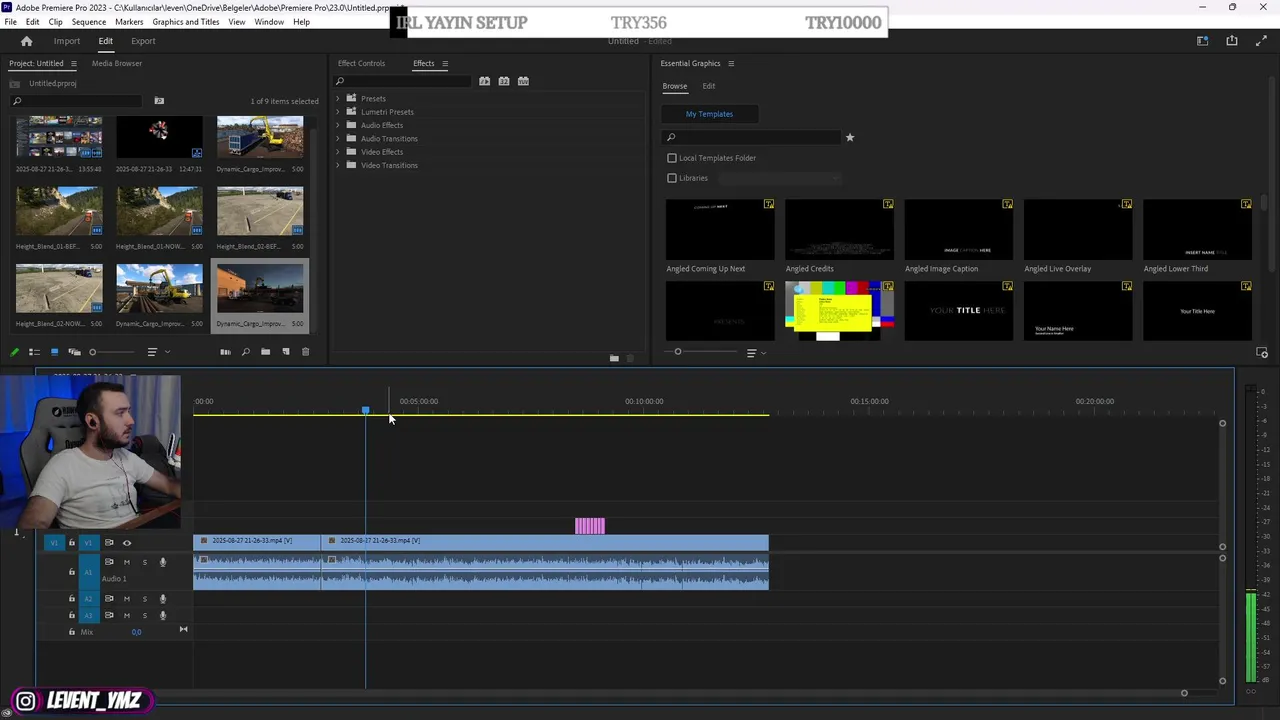Viewport: 1280px width, 720px height.
Task: Click Create new search bin icon
Action: click(x=159, y=100)
